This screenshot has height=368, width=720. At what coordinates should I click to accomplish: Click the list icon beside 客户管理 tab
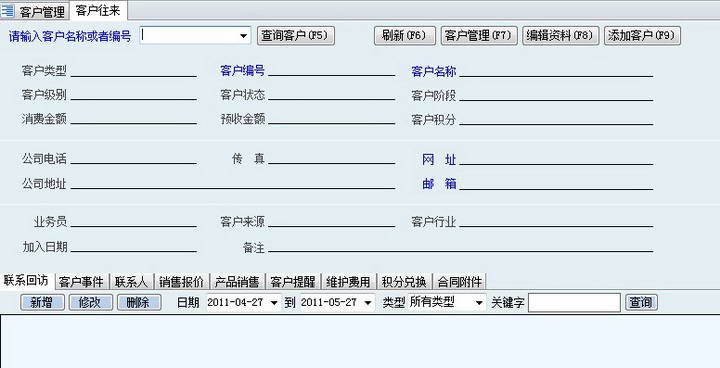point(7,11)
